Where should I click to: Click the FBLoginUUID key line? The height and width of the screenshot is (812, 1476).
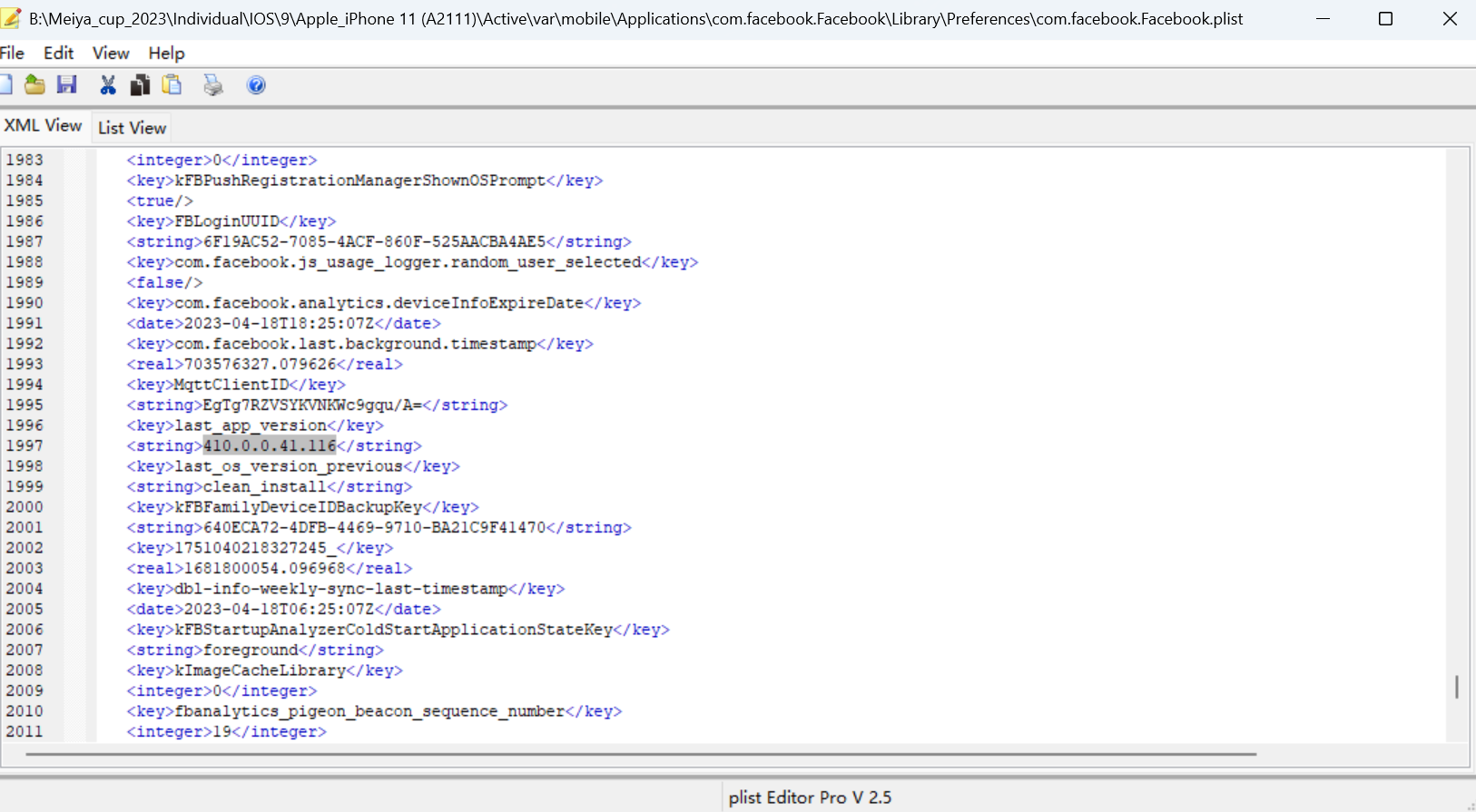click(231, 221)
